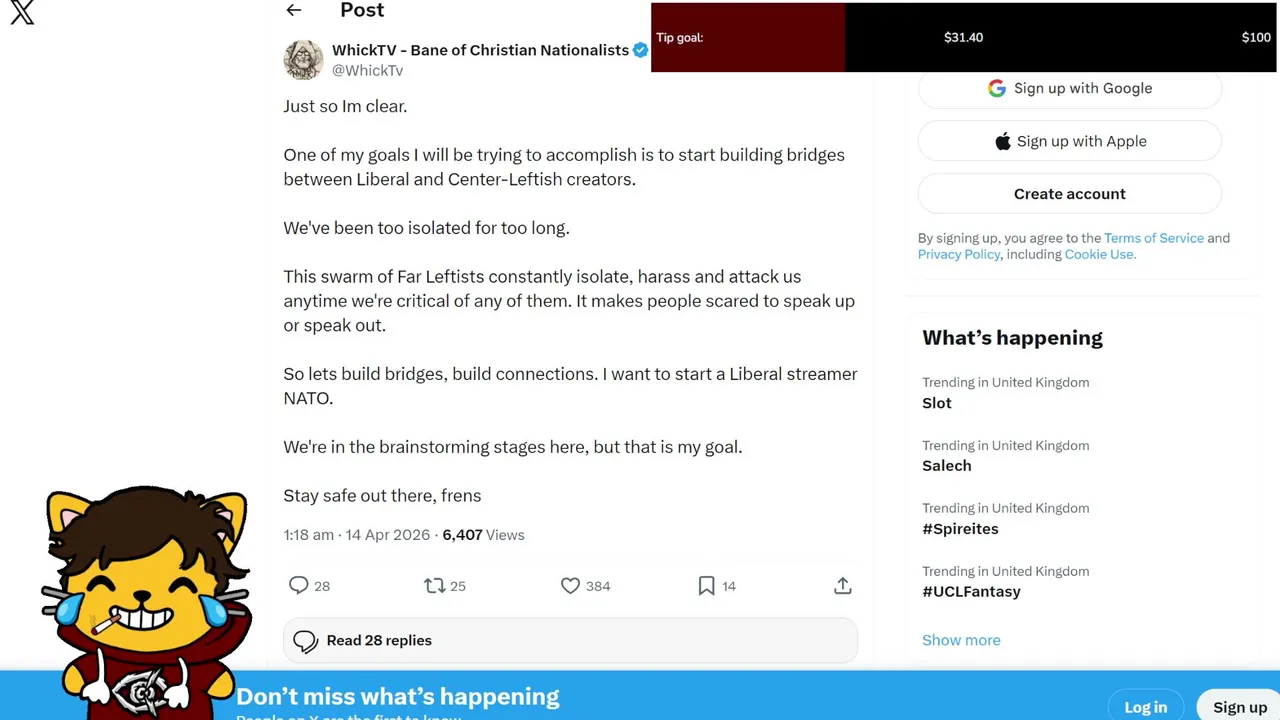Go back using the back arrow
This screenshot has width=1280, height=720.
(293, 10)
